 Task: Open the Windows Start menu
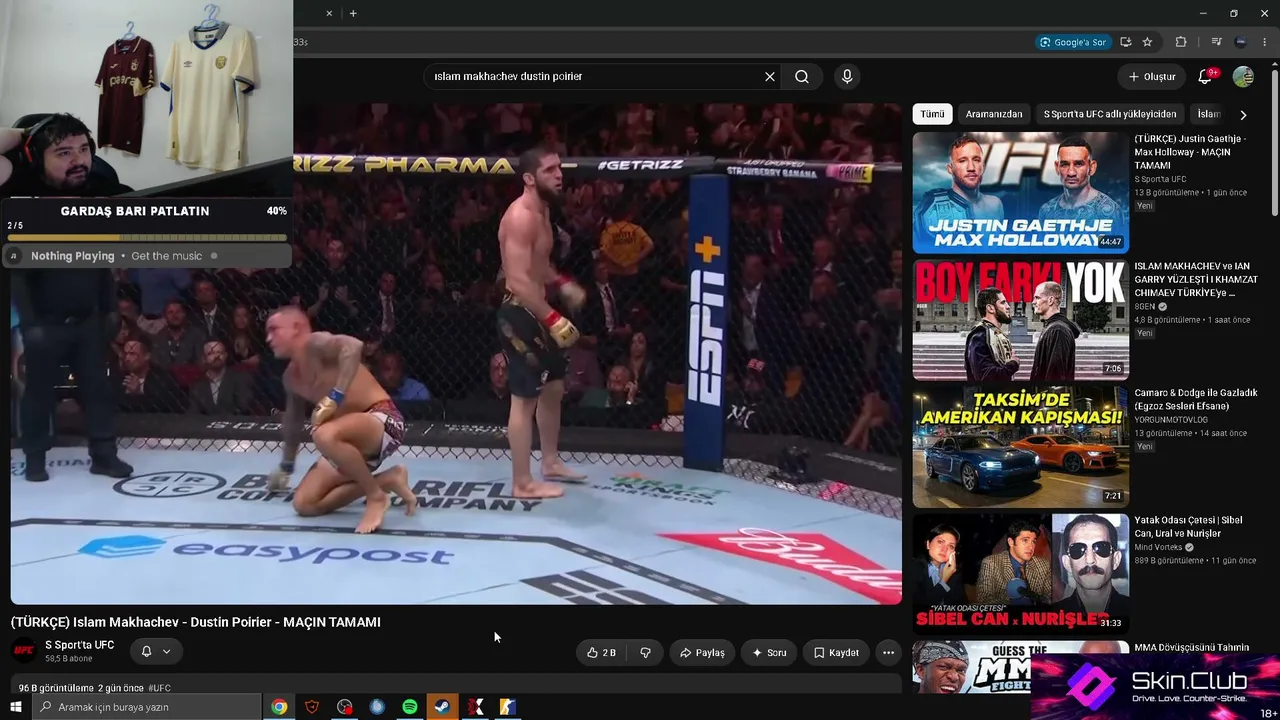click(16, 707)
